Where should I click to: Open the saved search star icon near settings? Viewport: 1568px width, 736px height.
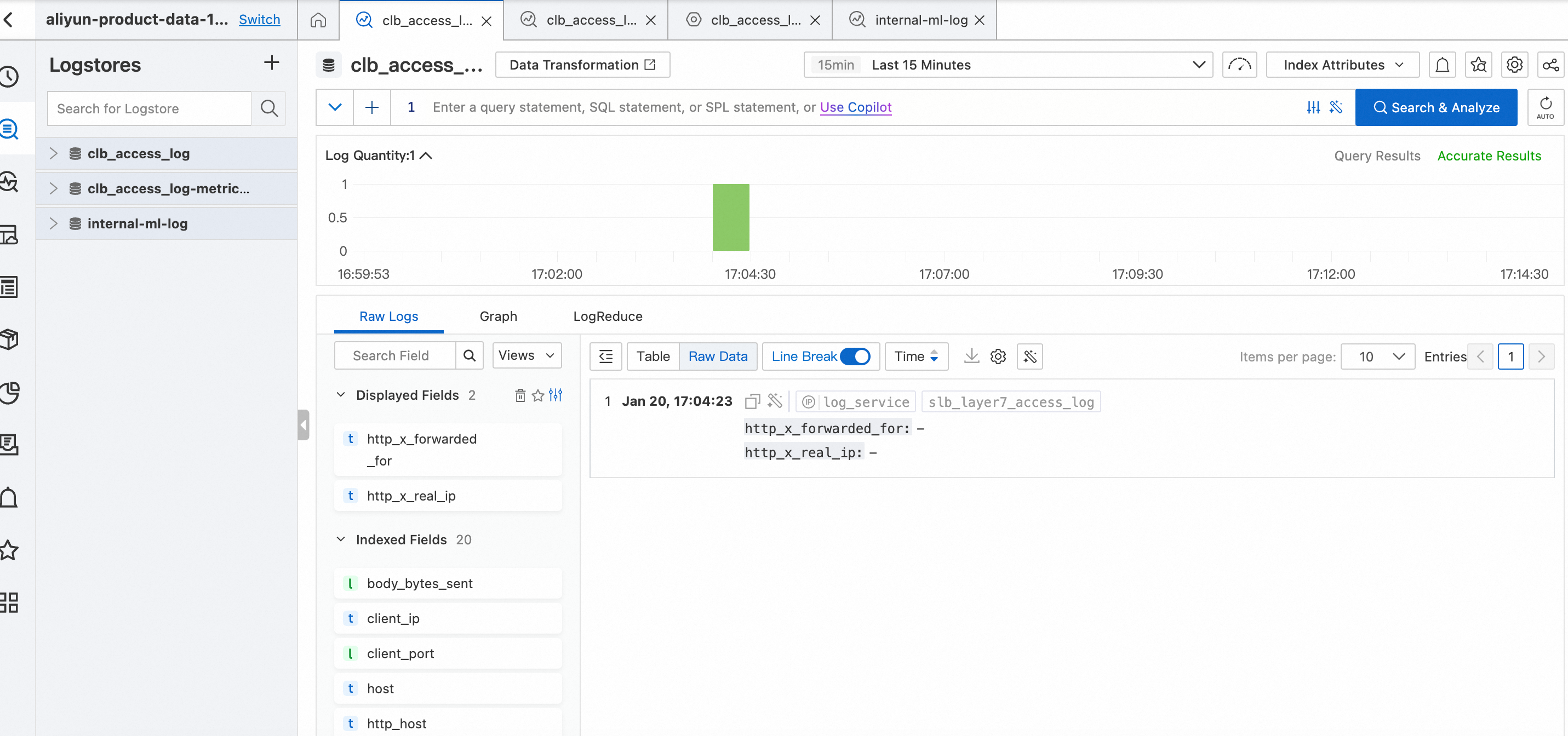click(x=1479, y=65)
